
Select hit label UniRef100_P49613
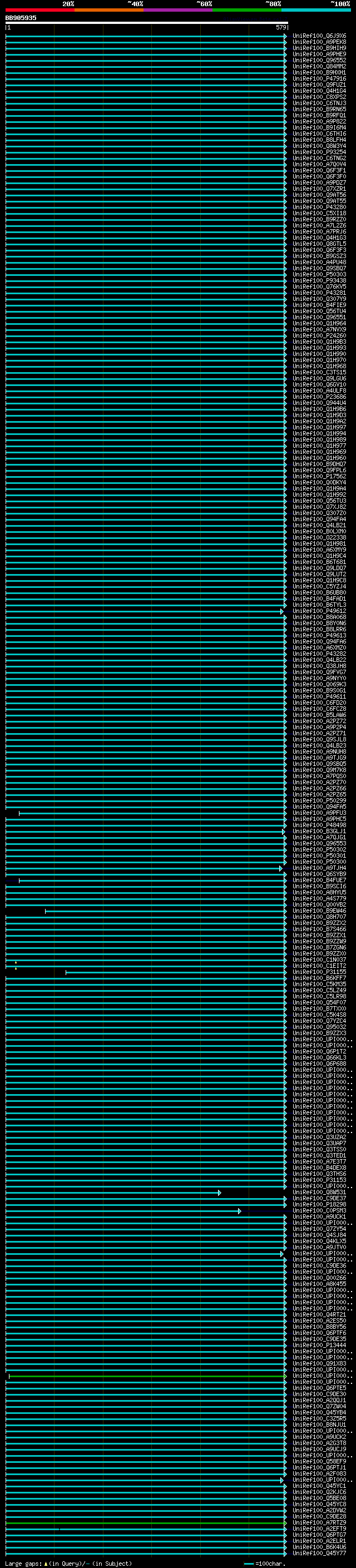(x=319, y=635)
